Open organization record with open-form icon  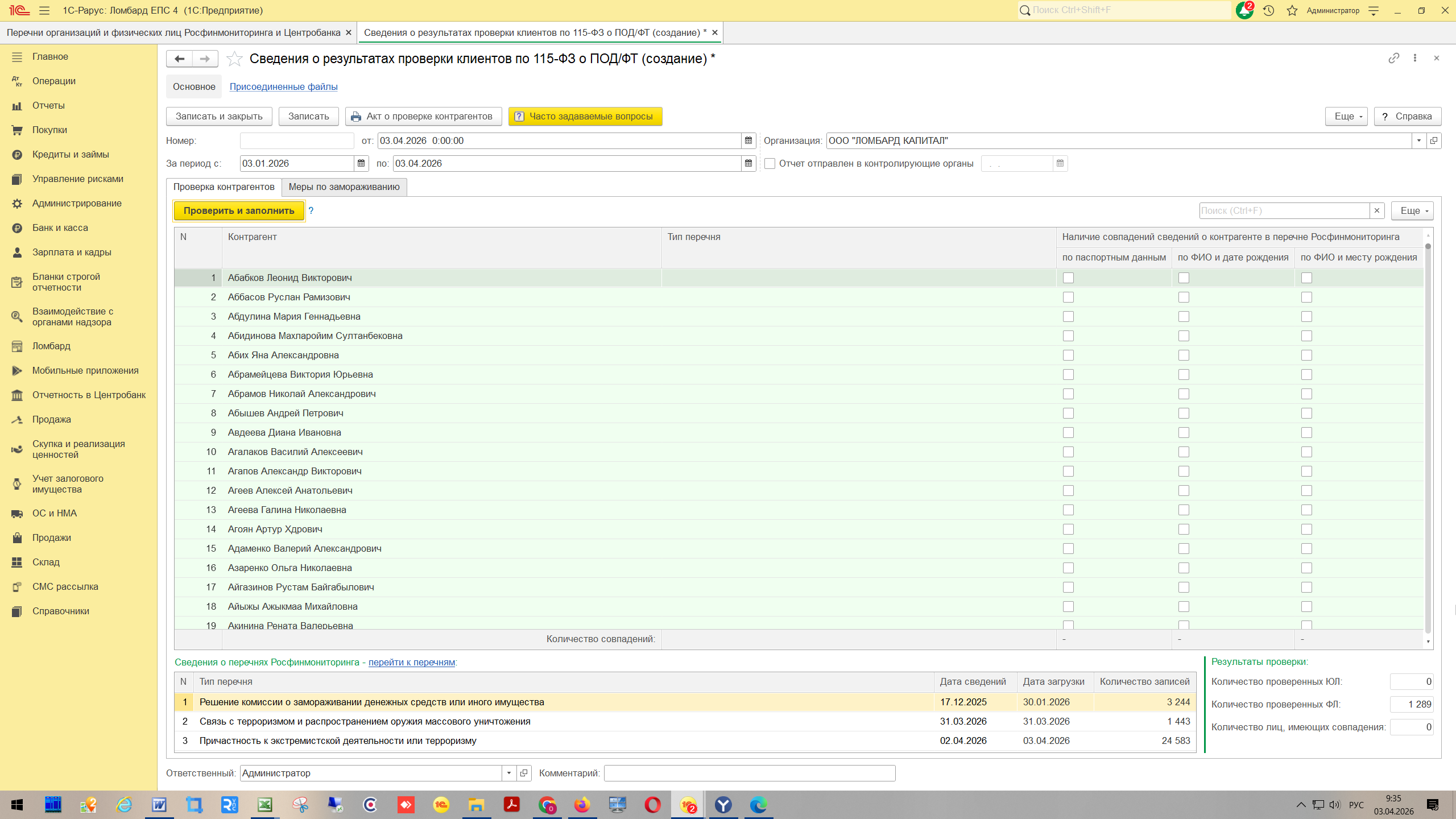[x=1434, y=140]
